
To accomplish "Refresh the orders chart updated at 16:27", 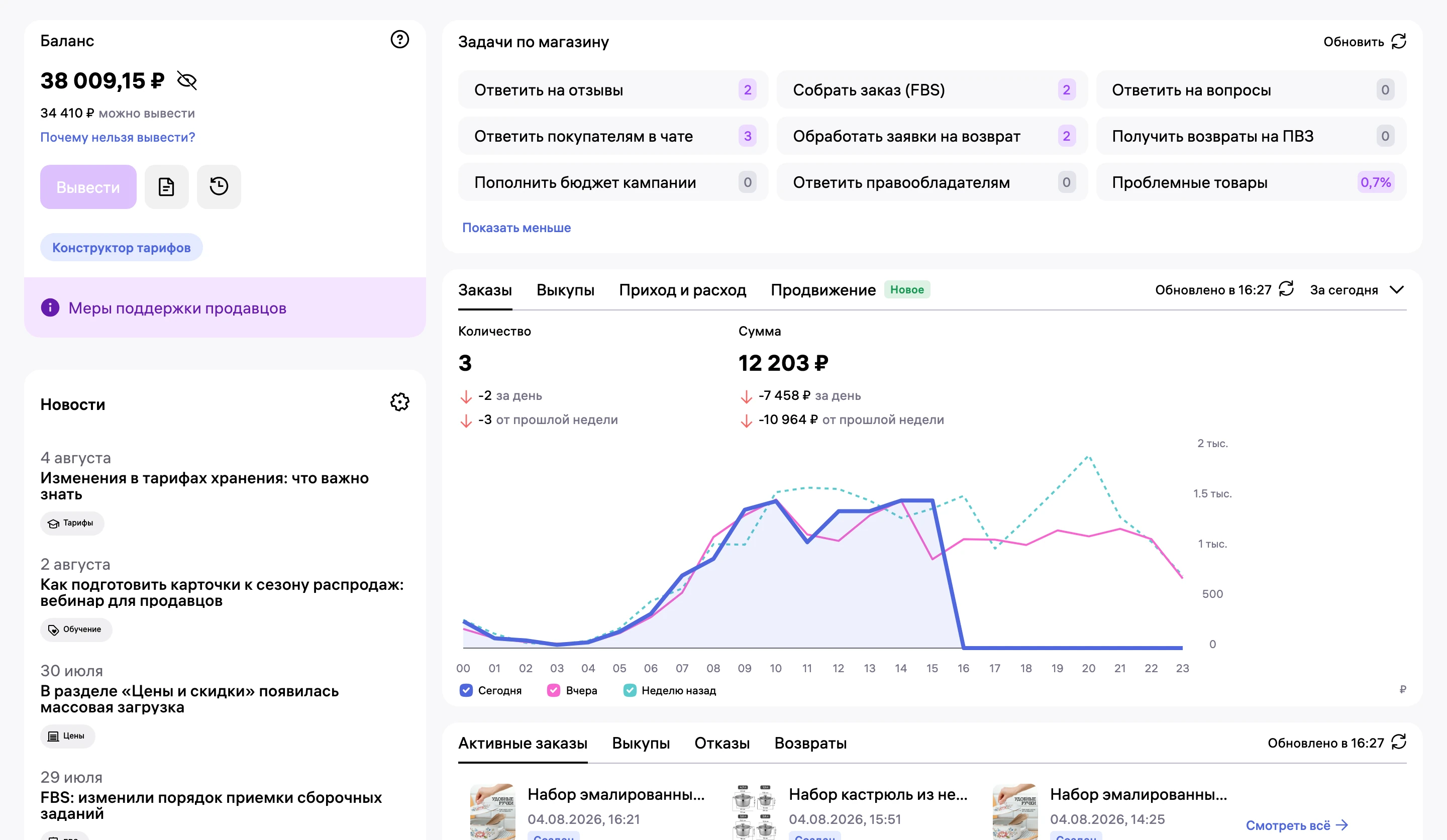I will (x=1286, y=289).
